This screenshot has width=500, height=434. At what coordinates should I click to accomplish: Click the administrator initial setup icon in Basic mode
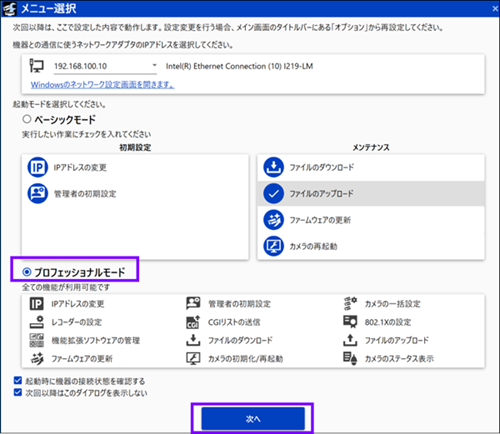pyautogui.click(x=38, y=194)
